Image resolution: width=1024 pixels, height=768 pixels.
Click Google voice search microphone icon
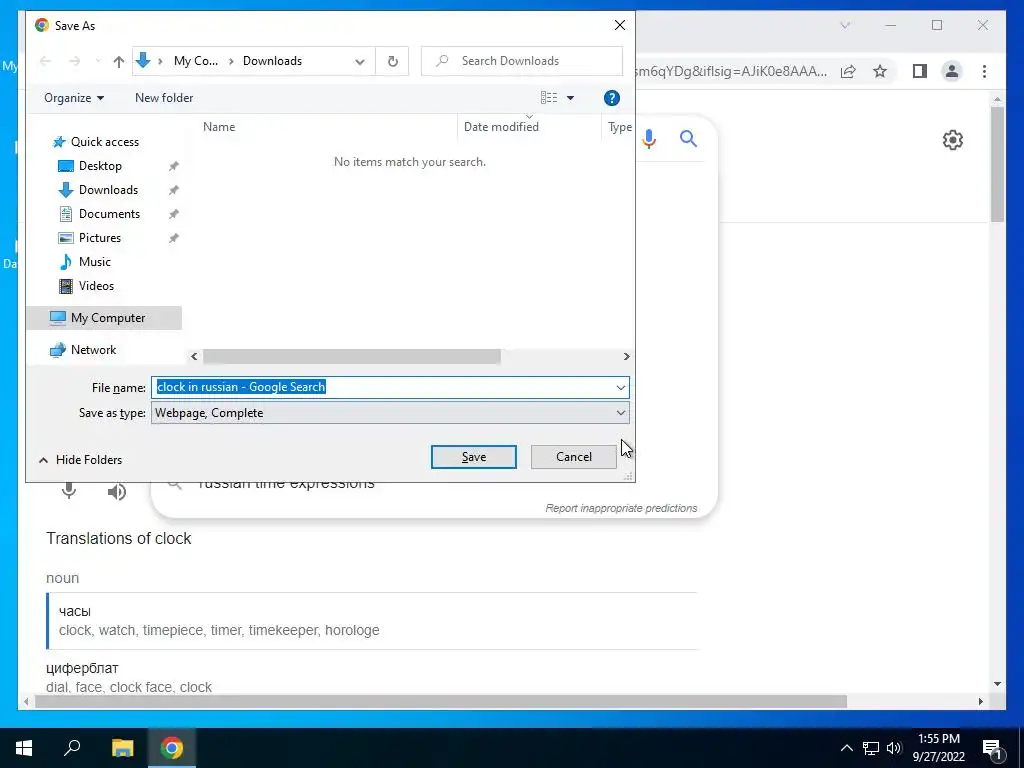click(x=648, y=138)
